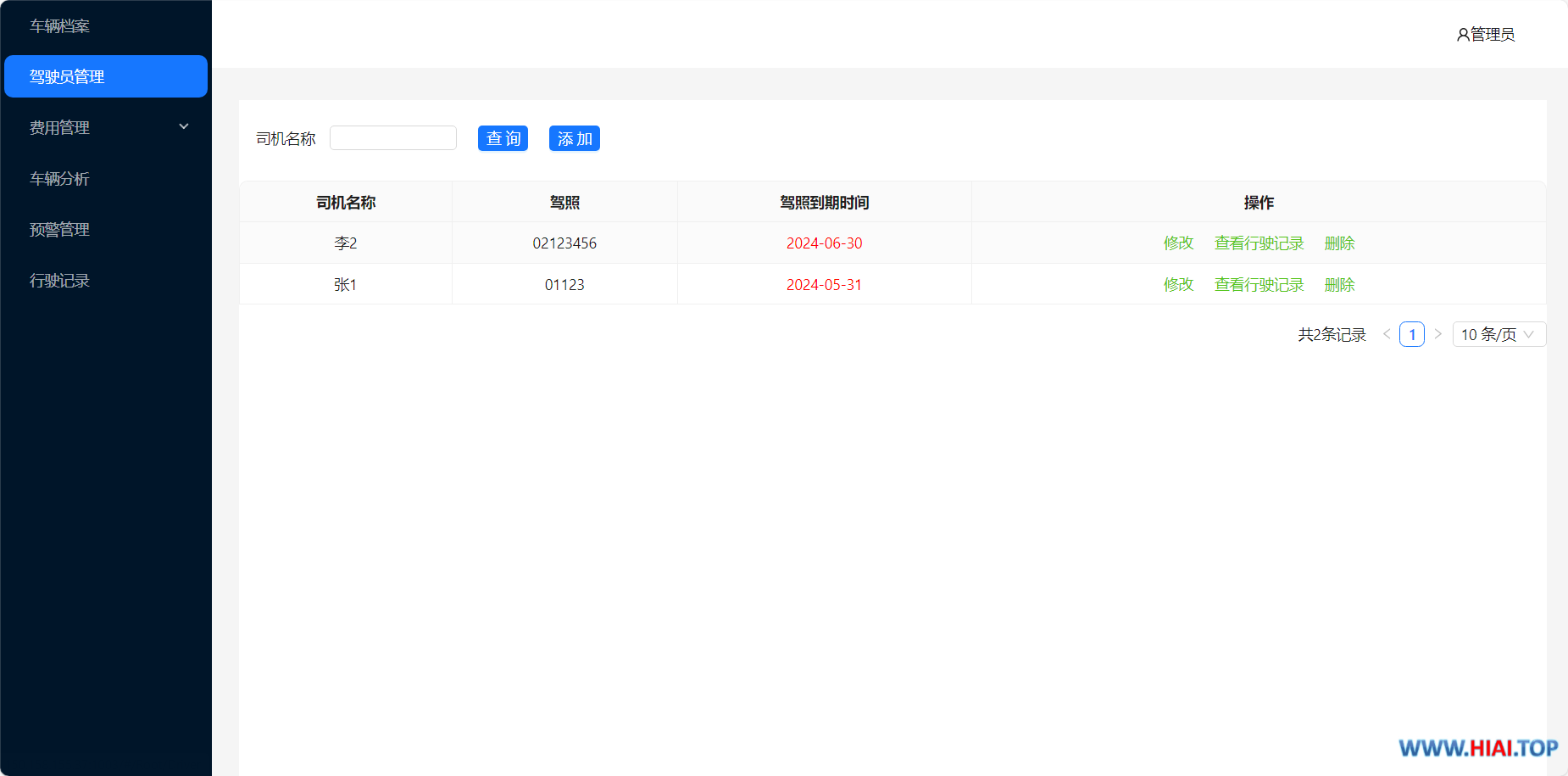
Task: Expand the 费用管理 submenu chevron
Action: pyautogui.click(x=184, y=127)
